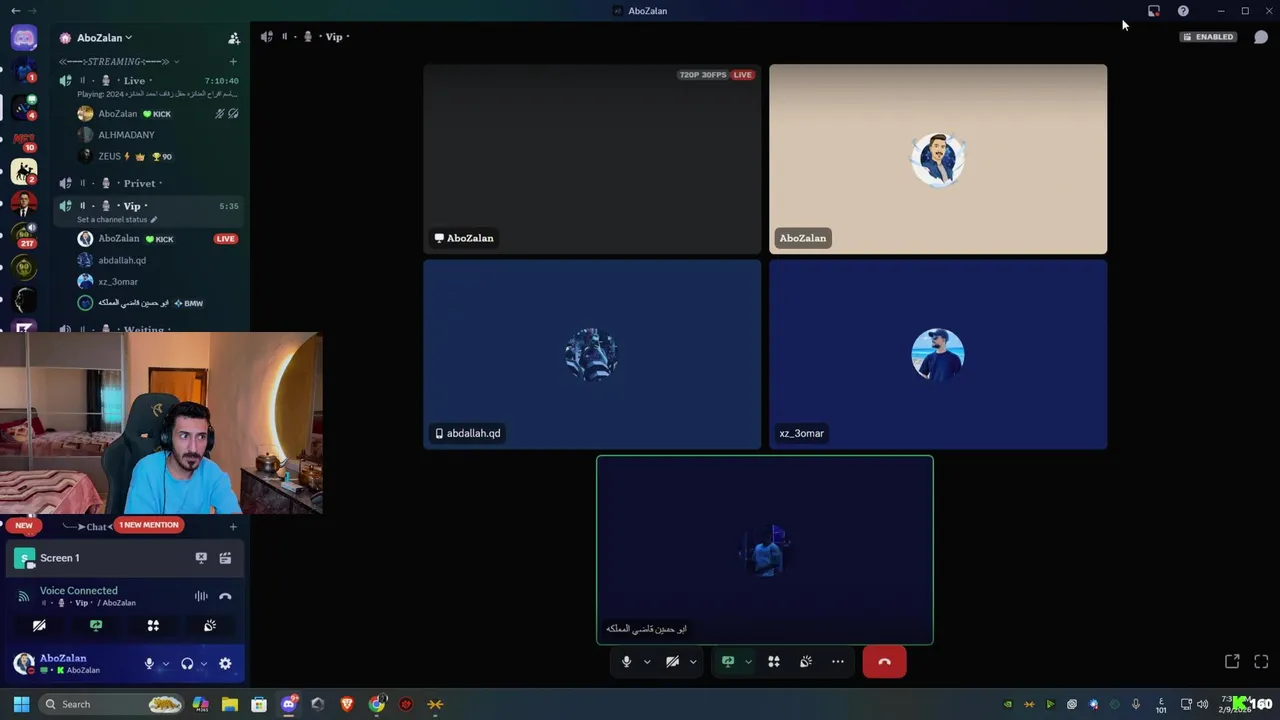The width and height of the screenshot is (1280, 720).
Task: Toggle microphone mute in call controls
Action: (626, 662)
